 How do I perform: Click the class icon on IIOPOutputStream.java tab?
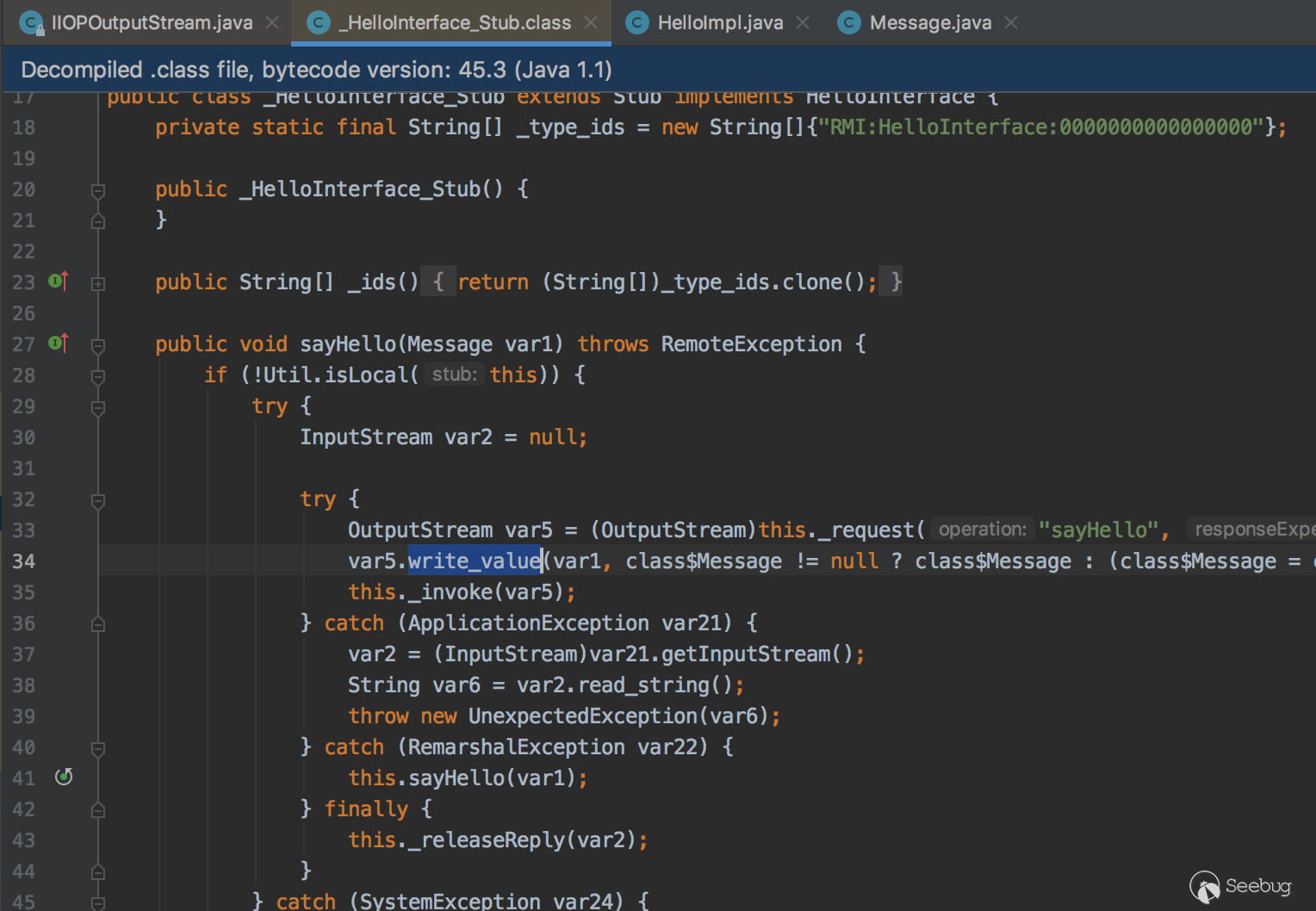pyautogui.click(x=31, y=23)
